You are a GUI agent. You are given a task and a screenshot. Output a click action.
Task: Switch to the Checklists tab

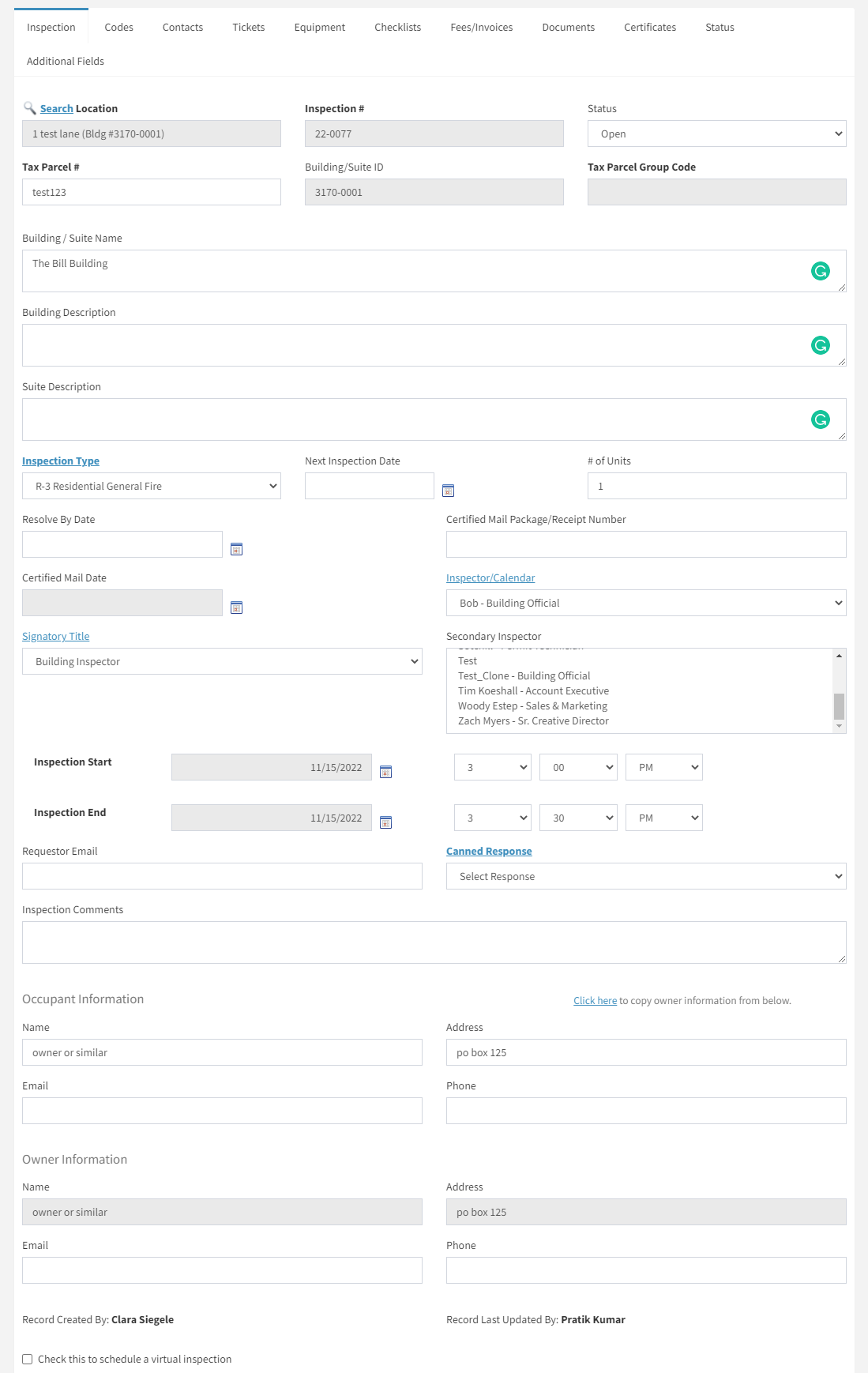coord(397,27)
